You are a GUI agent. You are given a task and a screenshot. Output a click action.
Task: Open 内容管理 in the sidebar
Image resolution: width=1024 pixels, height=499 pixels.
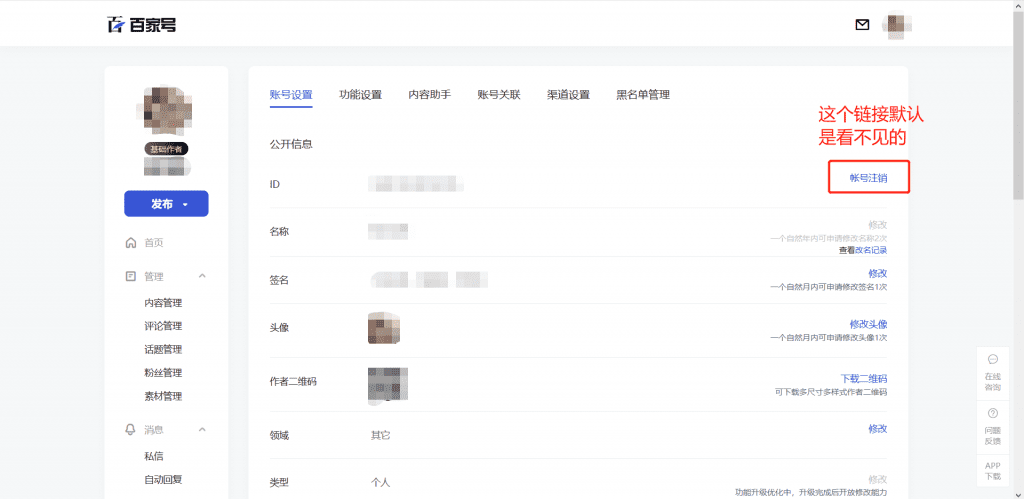click(163, 303)
